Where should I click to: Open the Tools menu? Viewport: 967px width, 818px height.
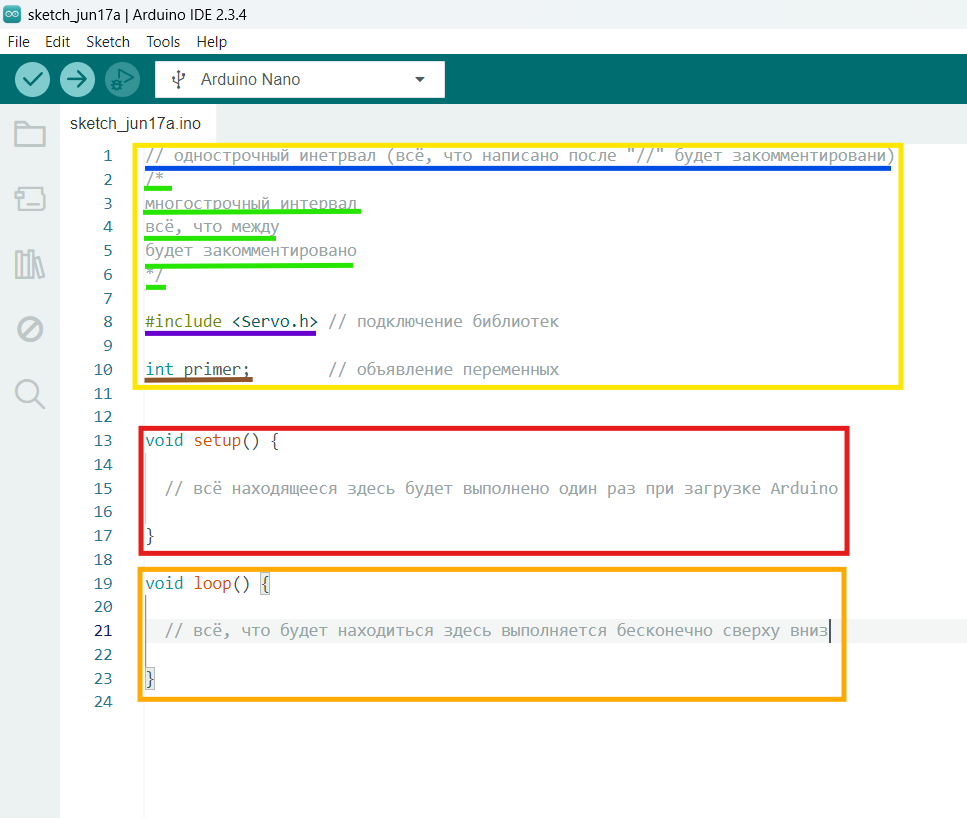click(x=163, y=42)
